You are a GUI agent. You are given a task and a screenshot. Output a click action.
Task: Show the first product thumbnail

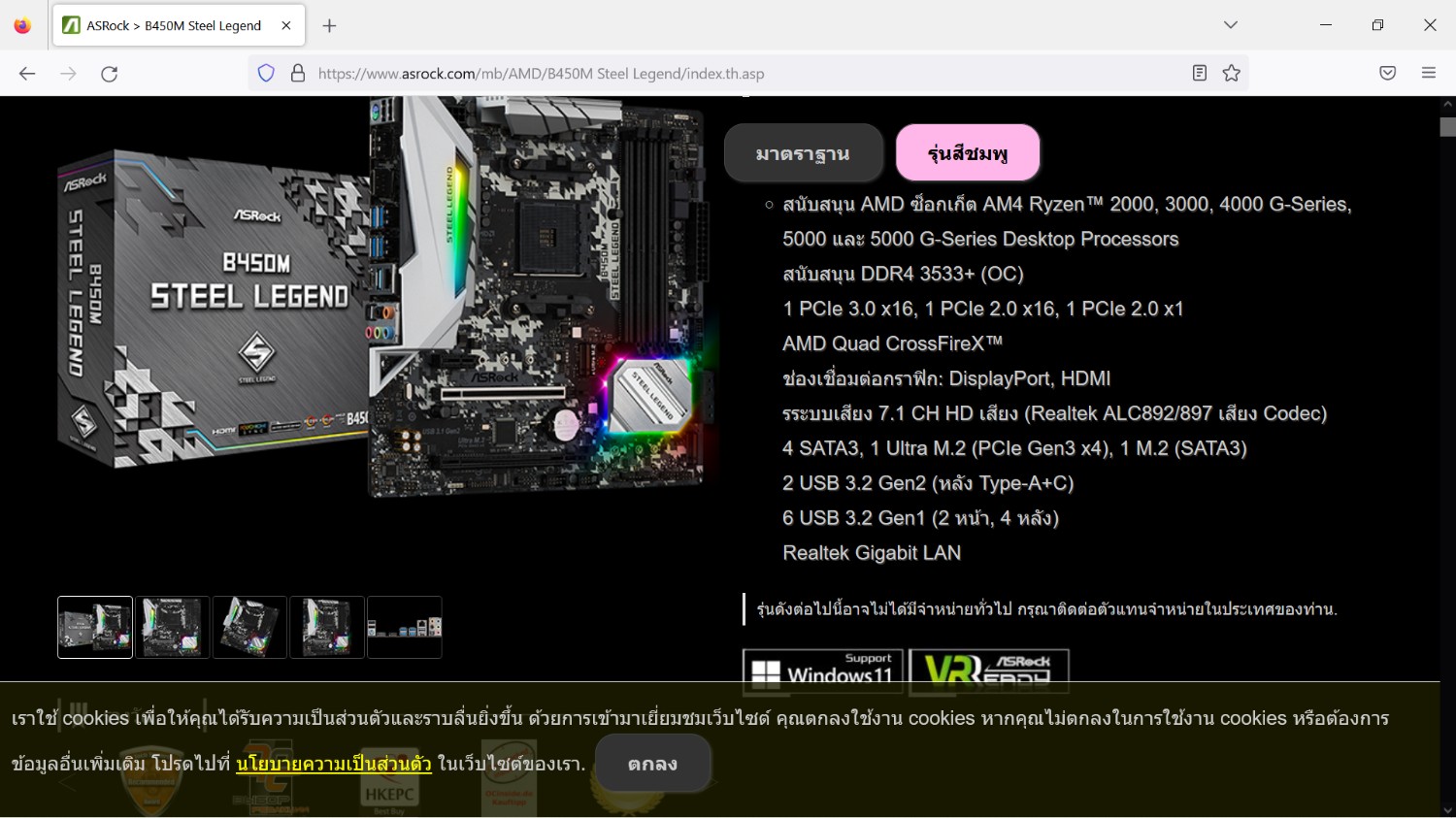click(95, 627)
